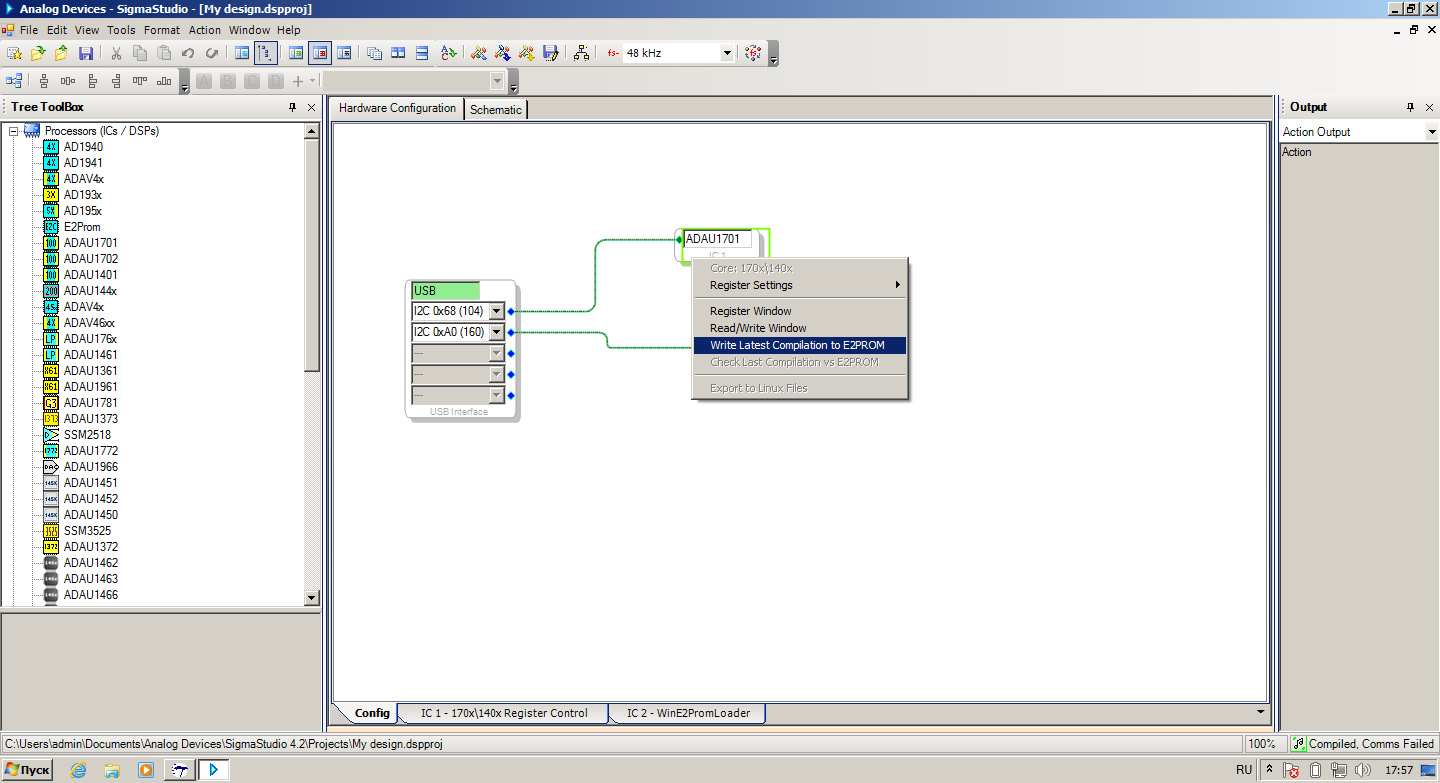Toggle auto-hide pin on Output panel

pyautogui.click(x=1410, y=107)
